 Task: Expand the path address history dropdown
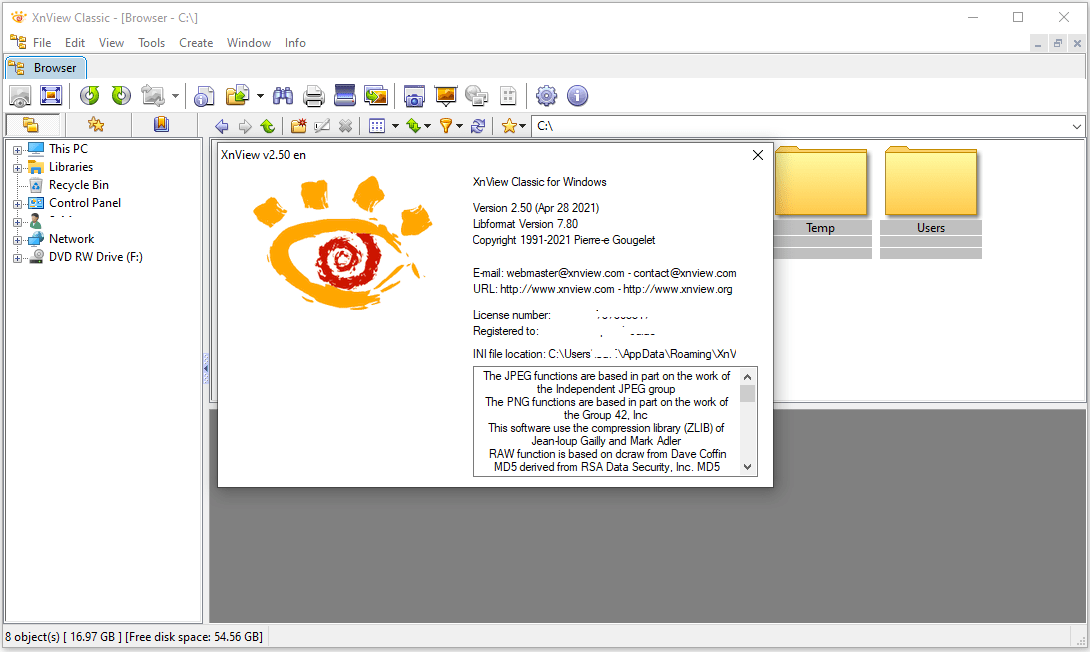(1077, 127)
